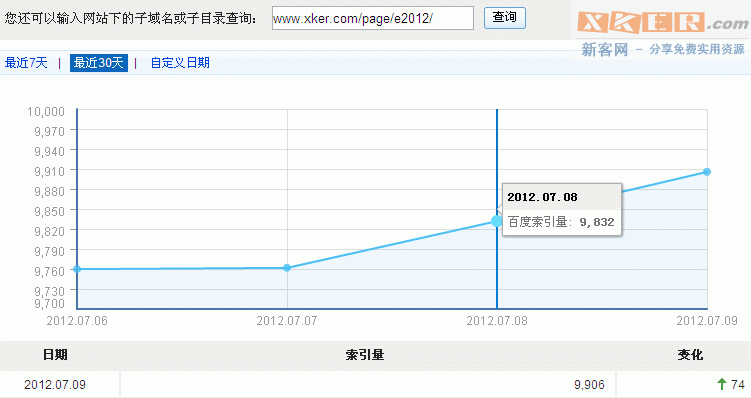This screenshot has width=751, height=398.
Task: Click the 2012.07.06 x-axis date label
Action: 77,321
